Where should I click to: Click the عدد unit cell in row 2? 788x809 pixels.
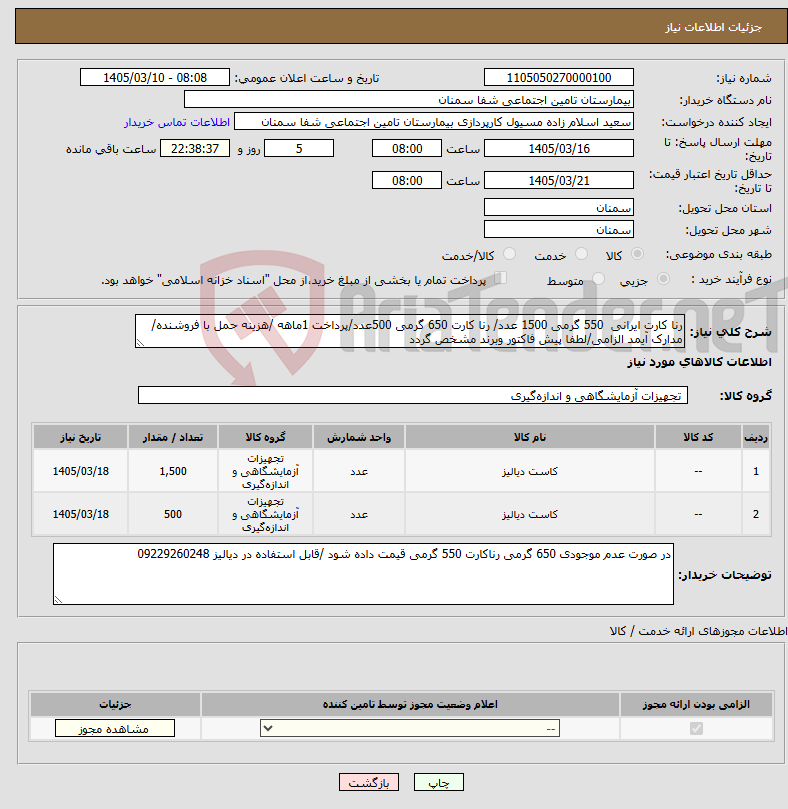(x=359, y=514)
